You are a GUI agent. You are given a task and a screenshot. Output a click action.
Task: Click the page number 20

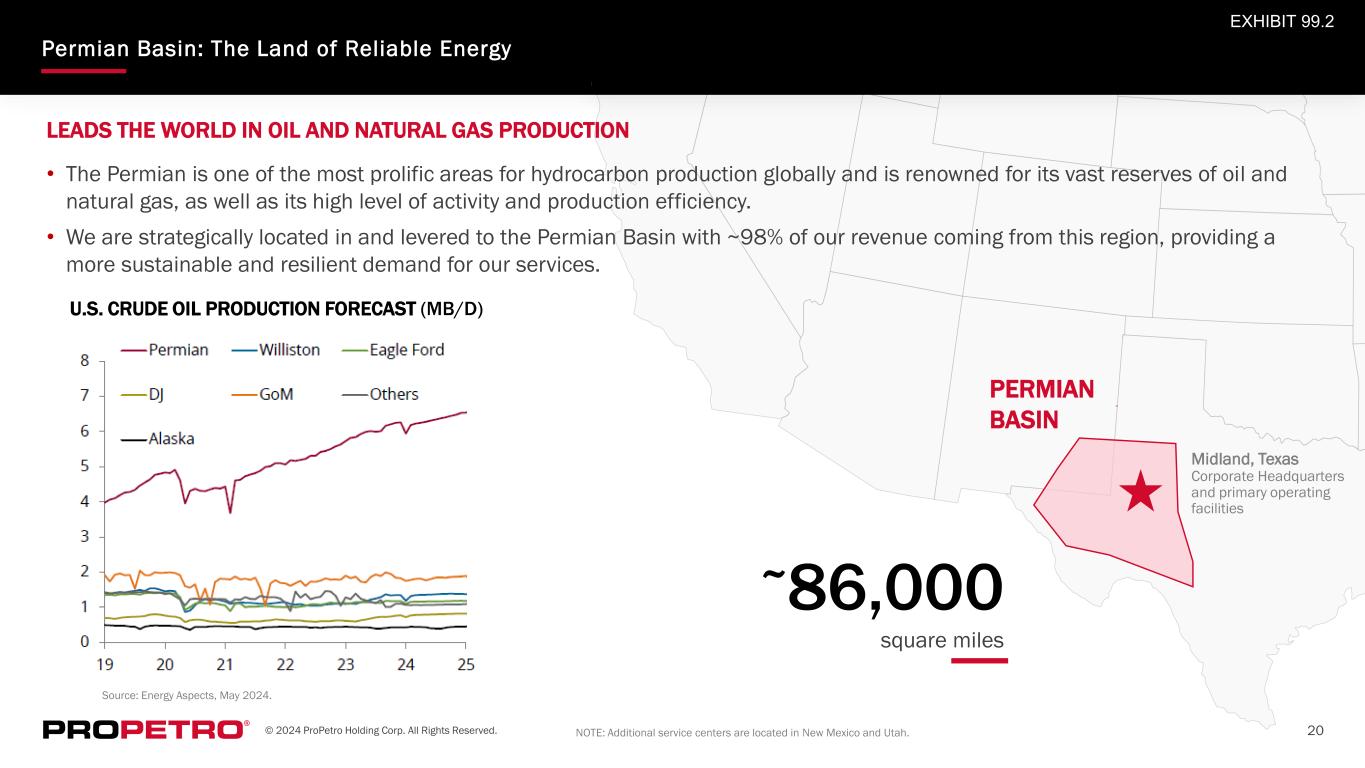[1316, 731]
